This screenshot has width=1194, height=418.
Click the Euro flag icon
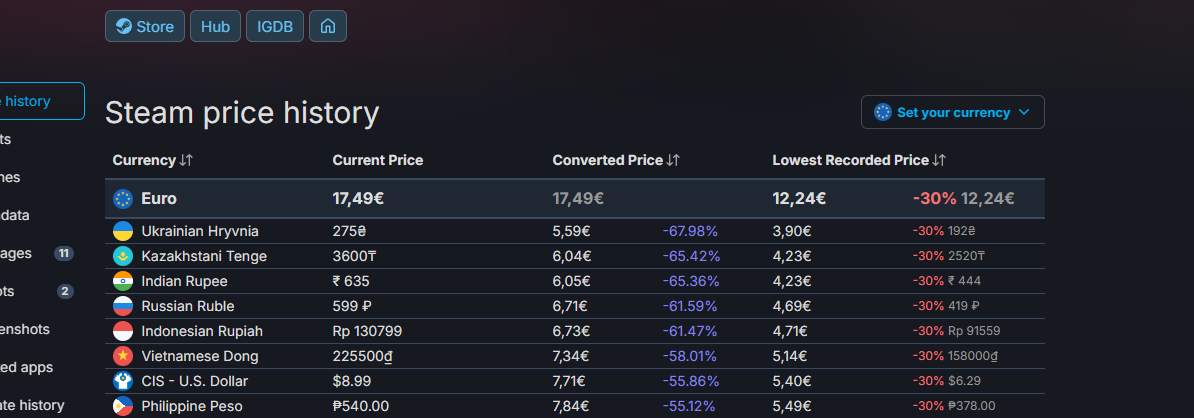(x=123, y=198)
